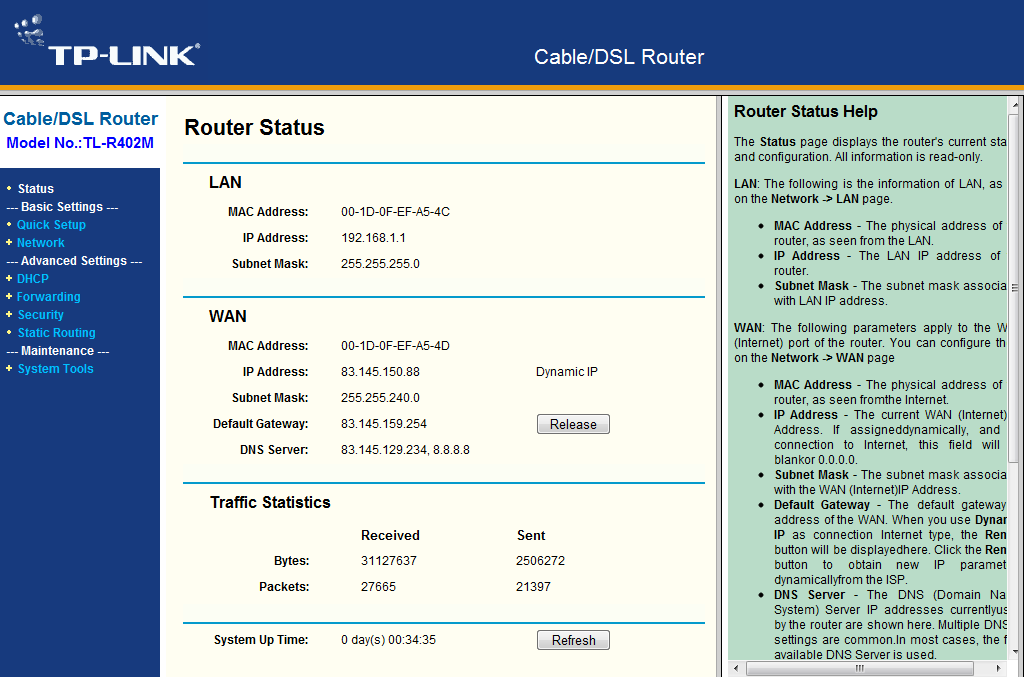This screenshot has height=677, width=1024.
Task: Click WAN MAC address 00-1D-0F-EF-A5-4D
Action: click(395, 346)
